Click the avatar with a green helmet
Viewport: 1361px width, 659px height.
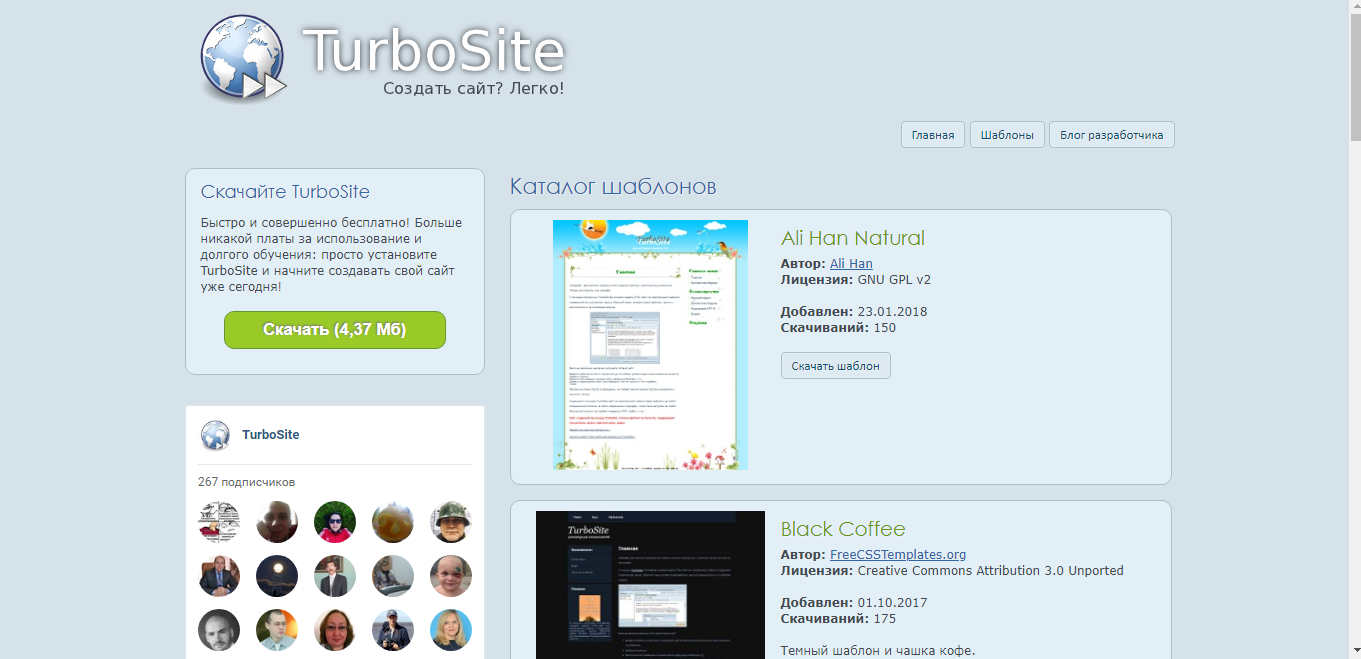tap(451, 522)
